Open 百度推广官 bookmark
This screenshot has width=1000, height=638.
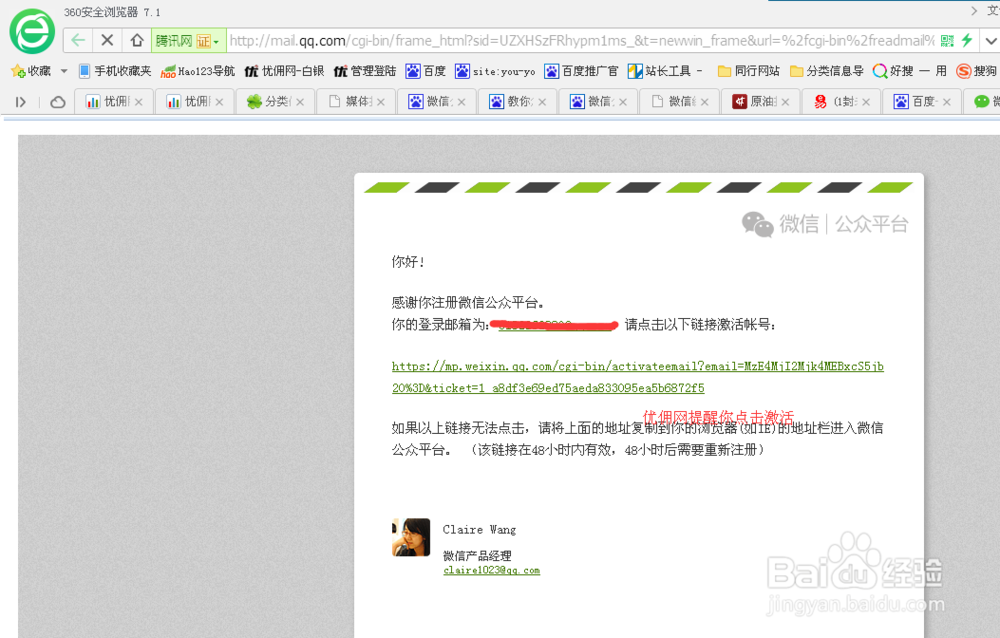(581, 71)
